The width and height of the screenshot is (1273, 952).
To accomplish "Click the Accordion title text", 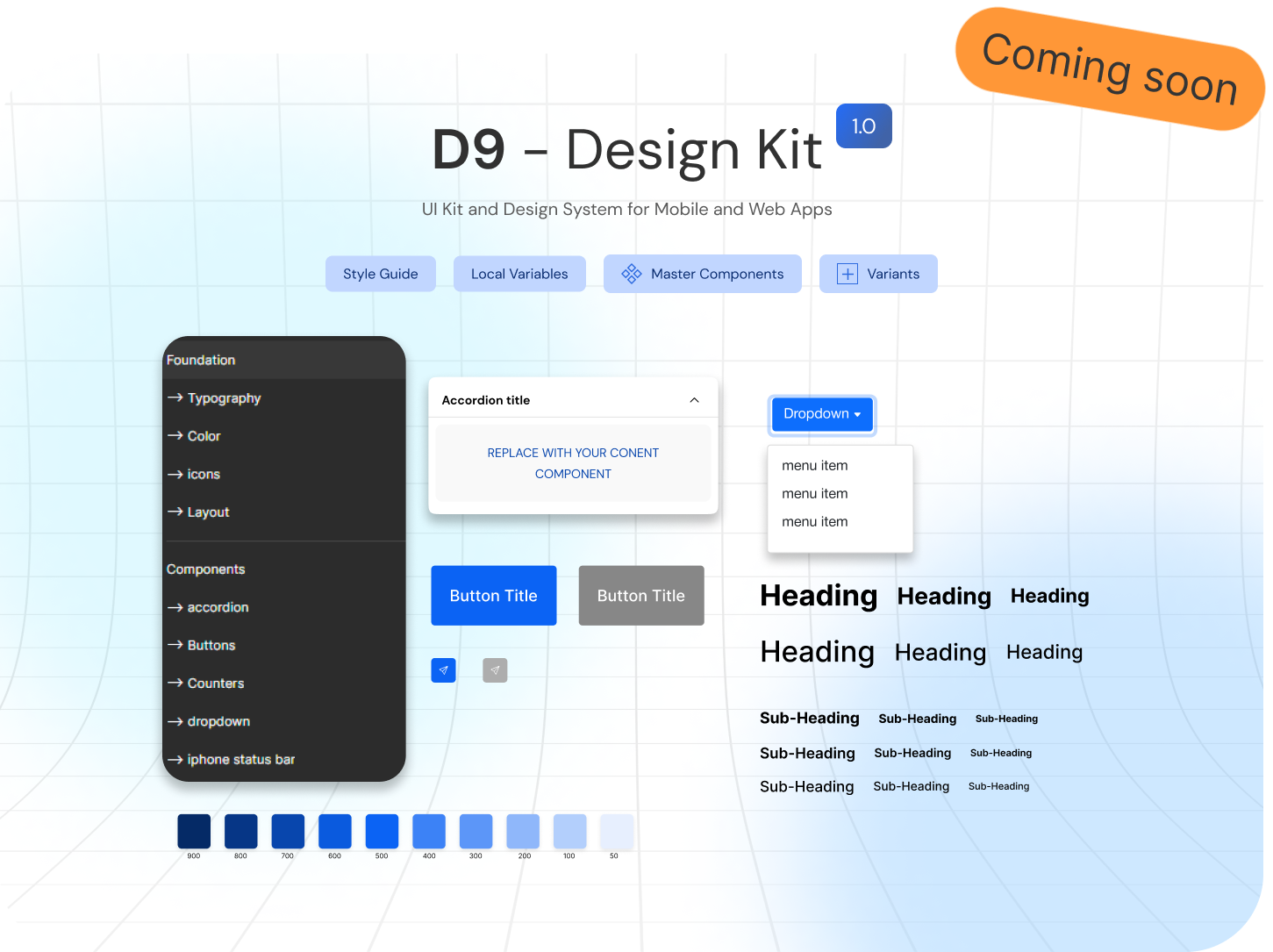I will click(486, 400).
